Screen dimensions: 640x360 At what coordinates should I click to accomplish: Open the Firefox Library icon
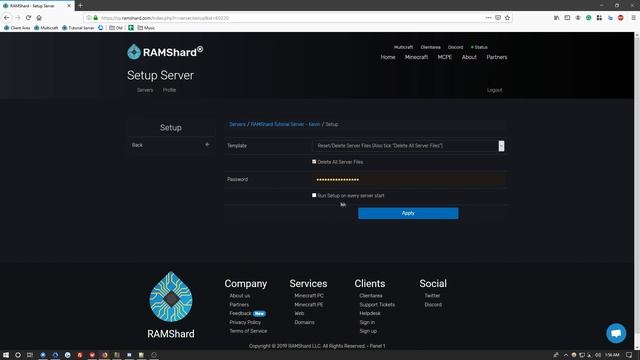click(557, 18)
